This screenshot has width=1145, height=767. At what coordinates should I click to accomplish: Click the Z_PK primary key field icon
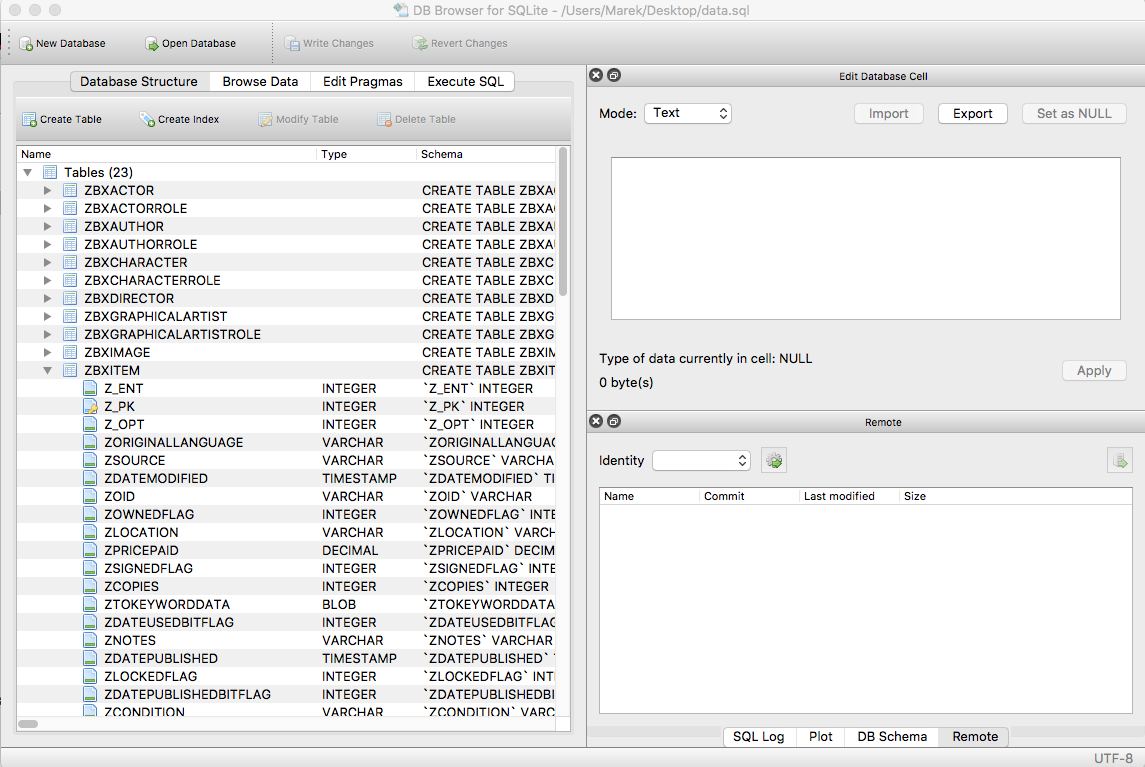tap(90, 407)
